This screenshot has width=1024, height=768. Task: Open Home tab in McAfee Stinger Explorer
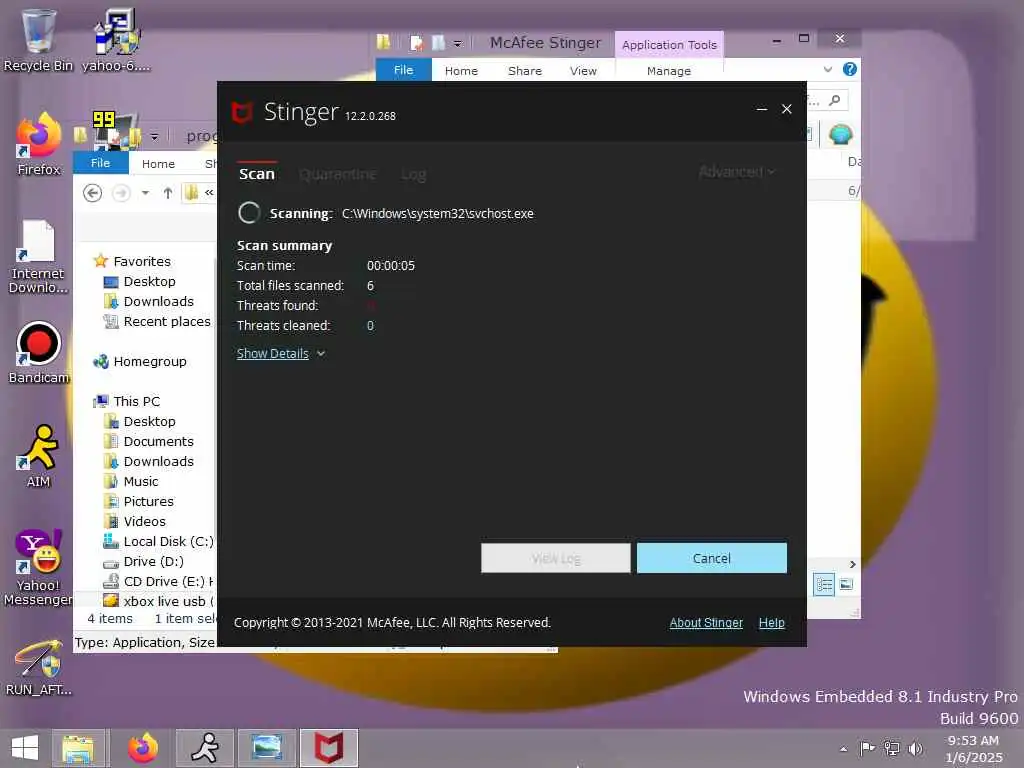point(461,71)
